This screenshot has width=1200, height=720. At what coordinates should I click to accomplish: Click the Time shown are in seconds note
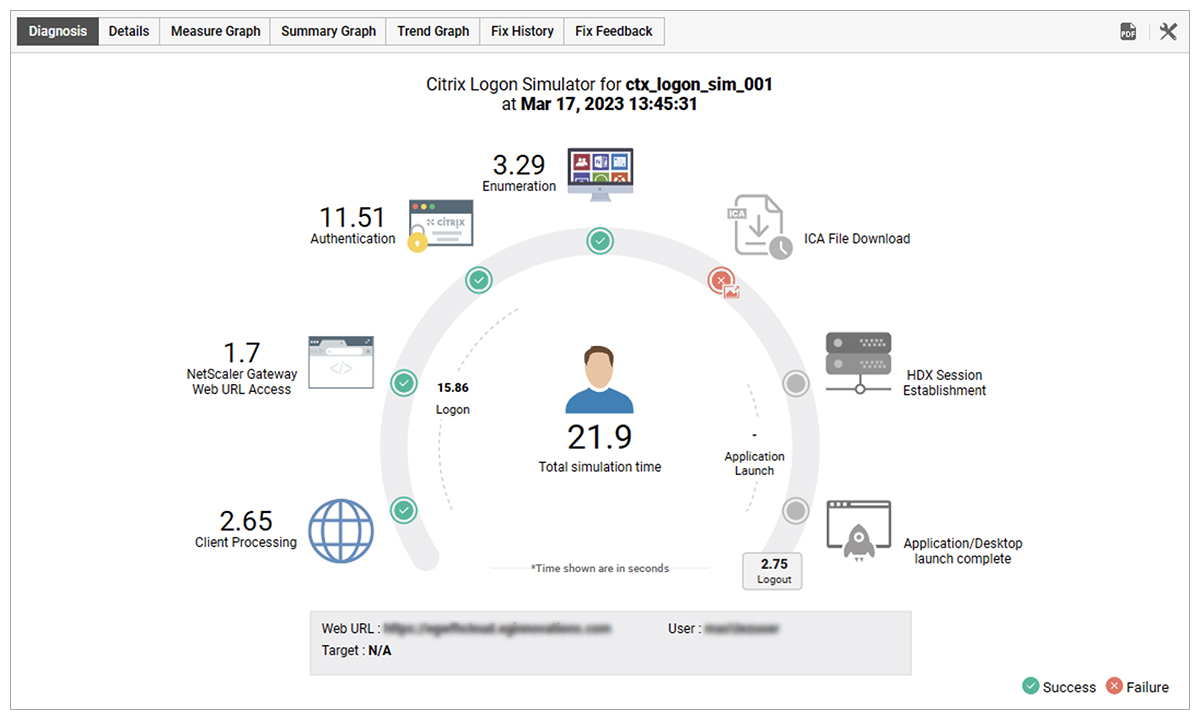(x=600, y=568)
